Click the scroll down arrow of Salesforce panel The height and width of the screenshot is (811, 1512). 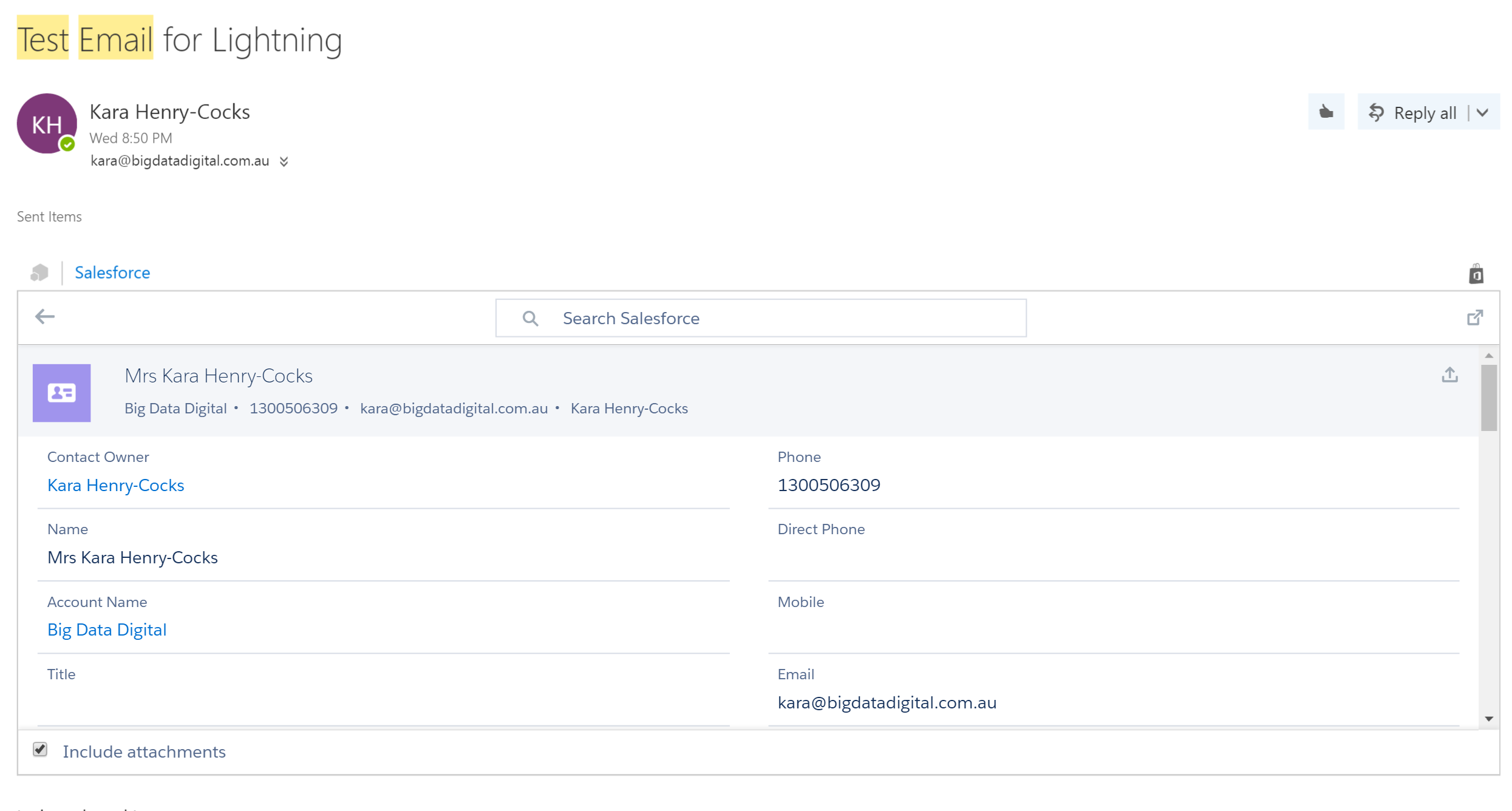(x=1489, y=719)
